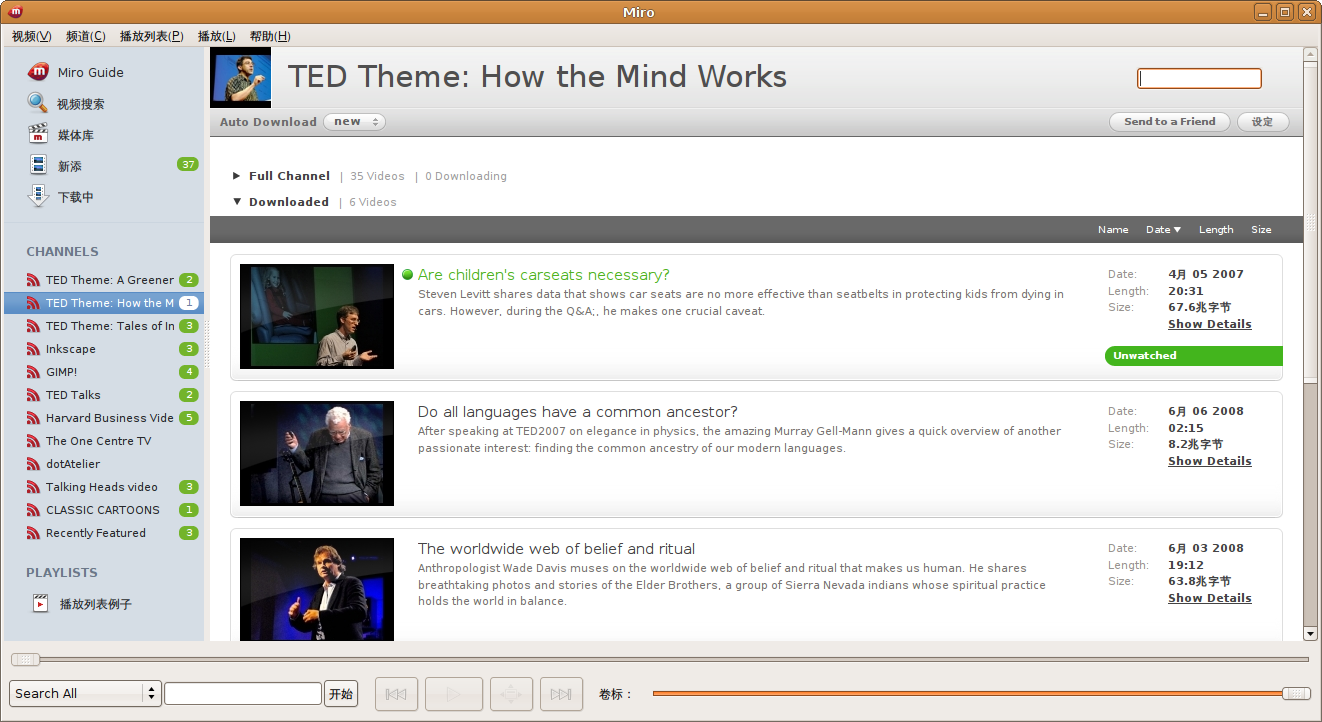The image size is (1322, 722).
Task: Open the downloading arrow icon
Action: pos(37,196)
